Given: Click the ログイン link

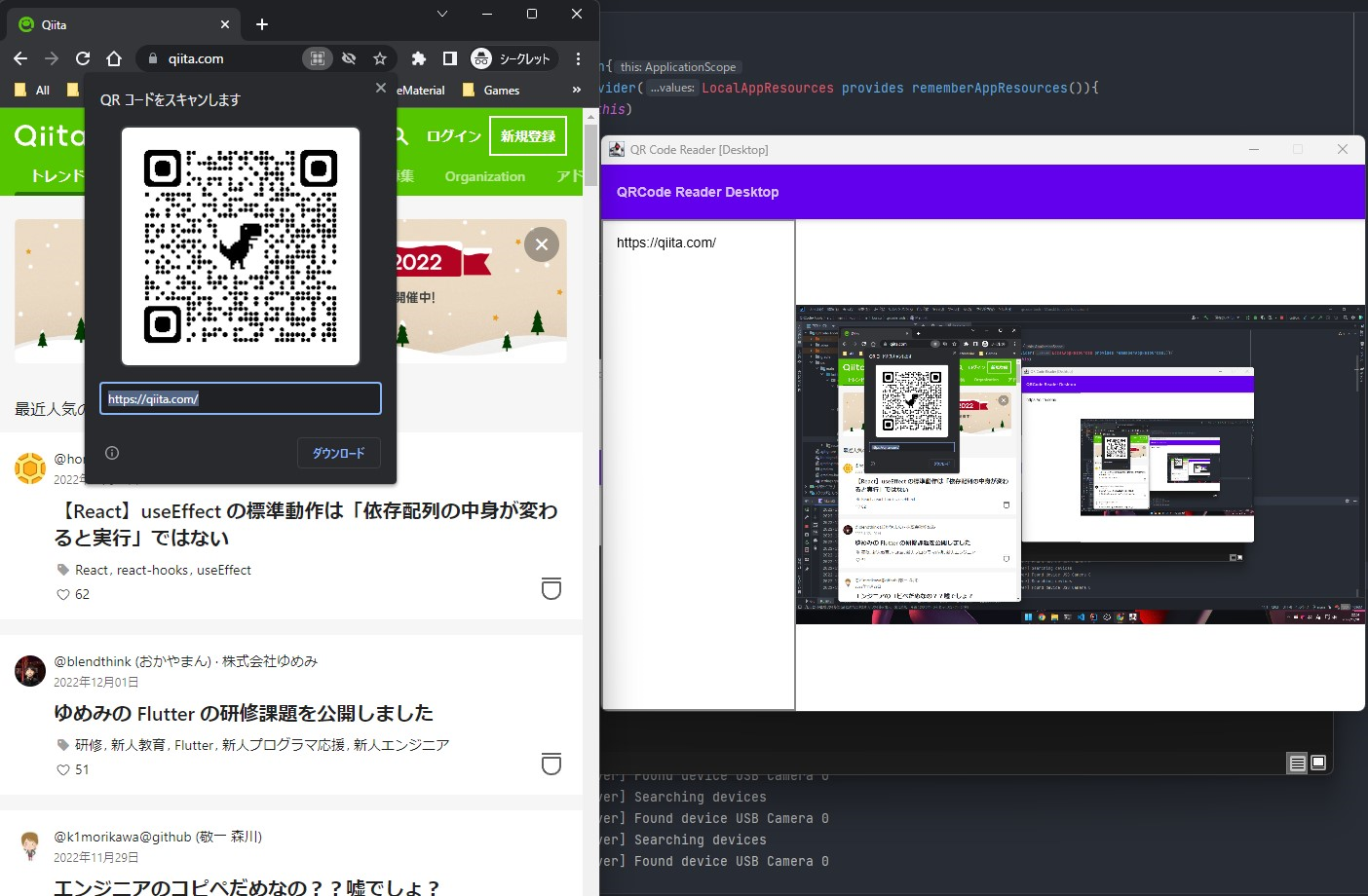Looking at the screenshot, I should [453, 136].
